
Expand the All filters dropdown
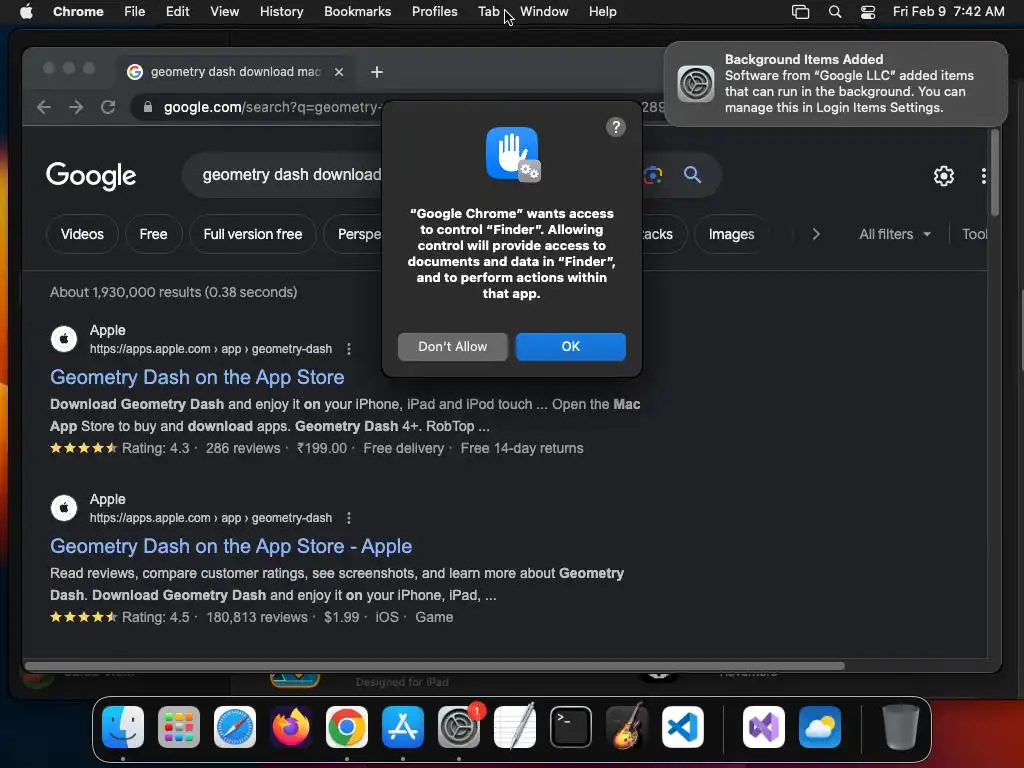pyautogui.click(x=895, y=234)
